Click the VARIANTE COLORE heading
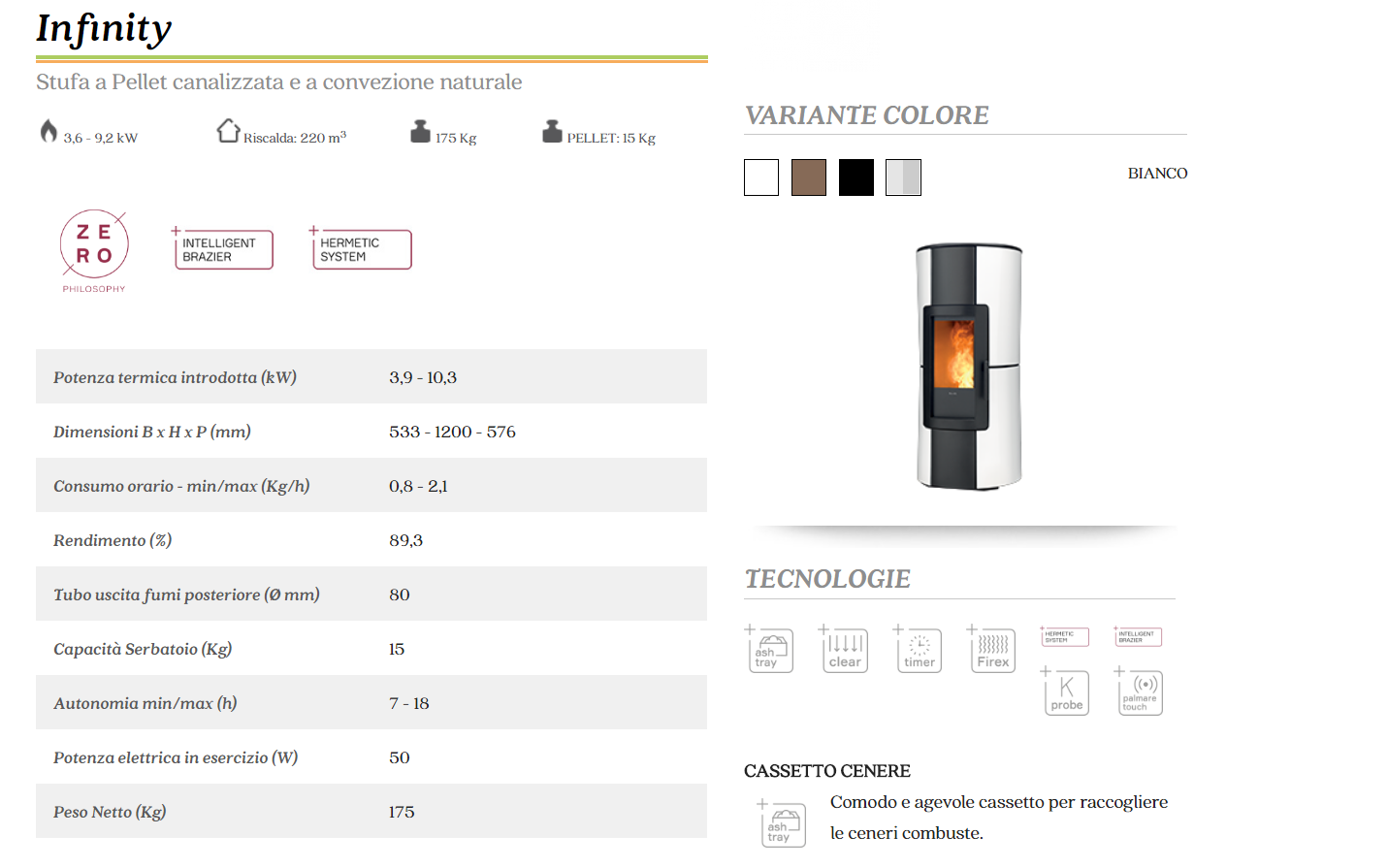This screenshot has height=868, width=1388. click(x=866, y=115)
